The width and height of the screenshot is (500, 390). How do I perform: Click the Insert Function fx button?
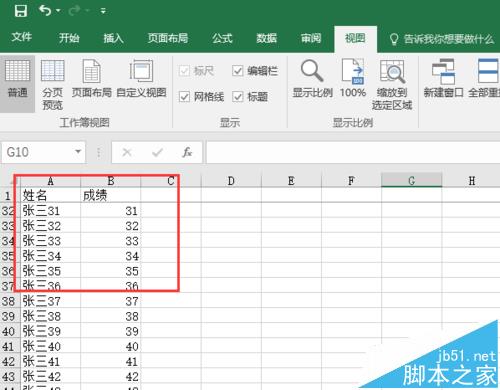click(187, 152)
